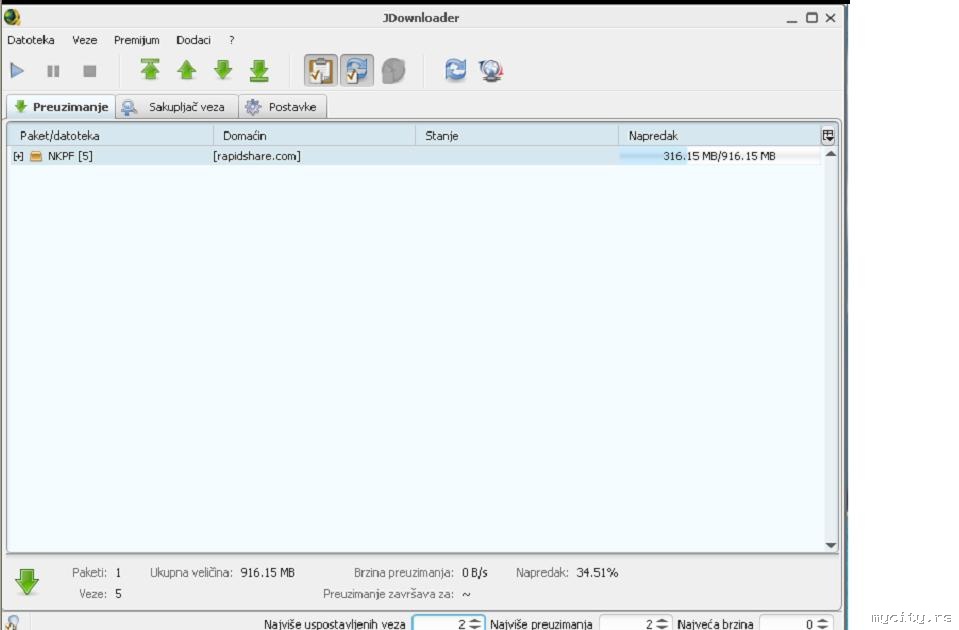This screenshot has height=630, width=959.
Task: Click the [rapidshare.com] host cell
Action: click(257, 156)
